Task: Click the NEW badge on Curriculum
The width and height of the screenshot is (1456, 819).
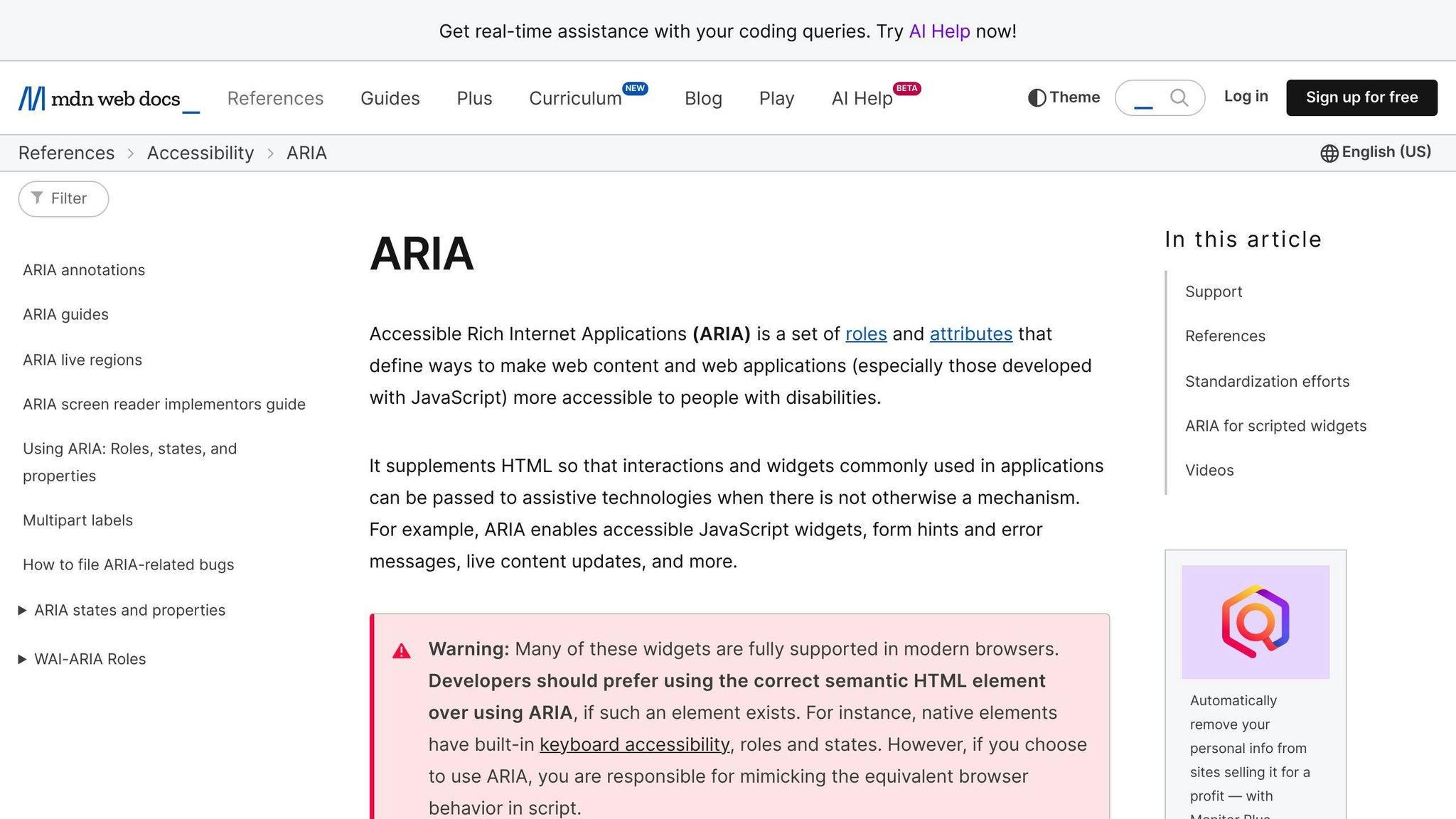Action: click(x=635, y=87)
